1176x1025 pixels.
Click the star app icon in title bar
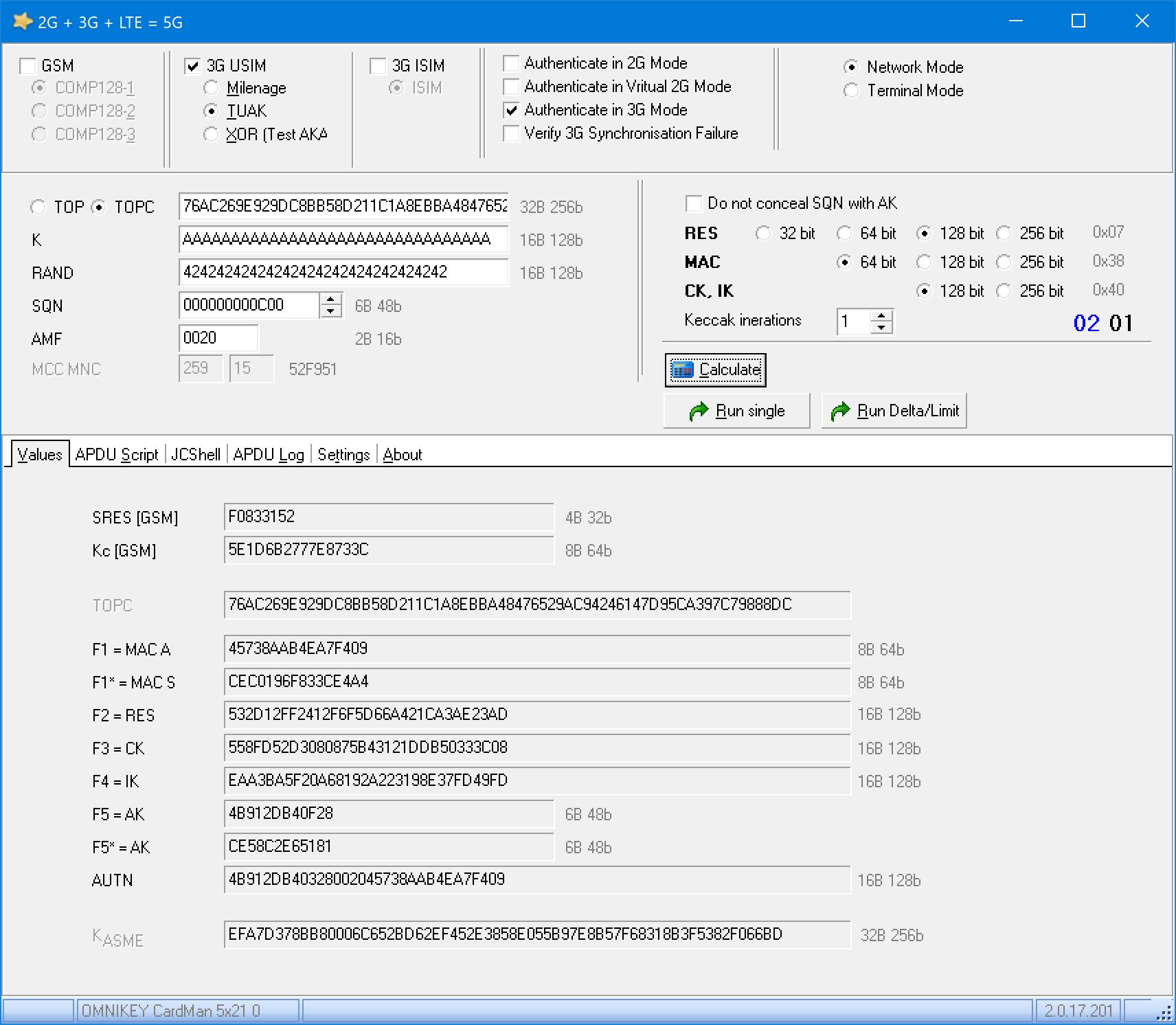[x=23, y=21]
